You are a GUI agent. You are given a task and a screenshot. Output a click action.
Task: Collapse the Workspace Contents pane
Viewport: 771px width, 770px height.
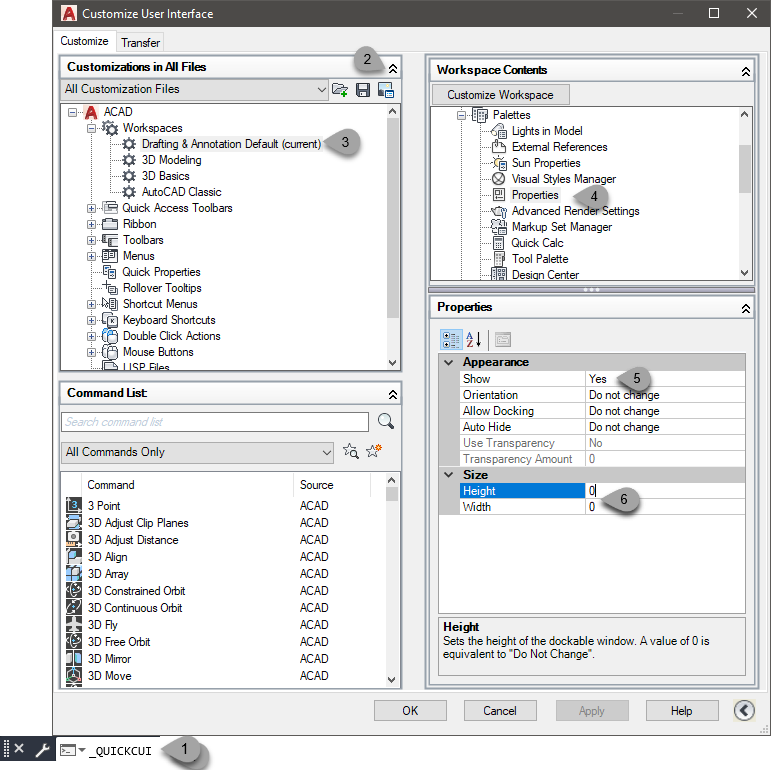coord(745,72)
